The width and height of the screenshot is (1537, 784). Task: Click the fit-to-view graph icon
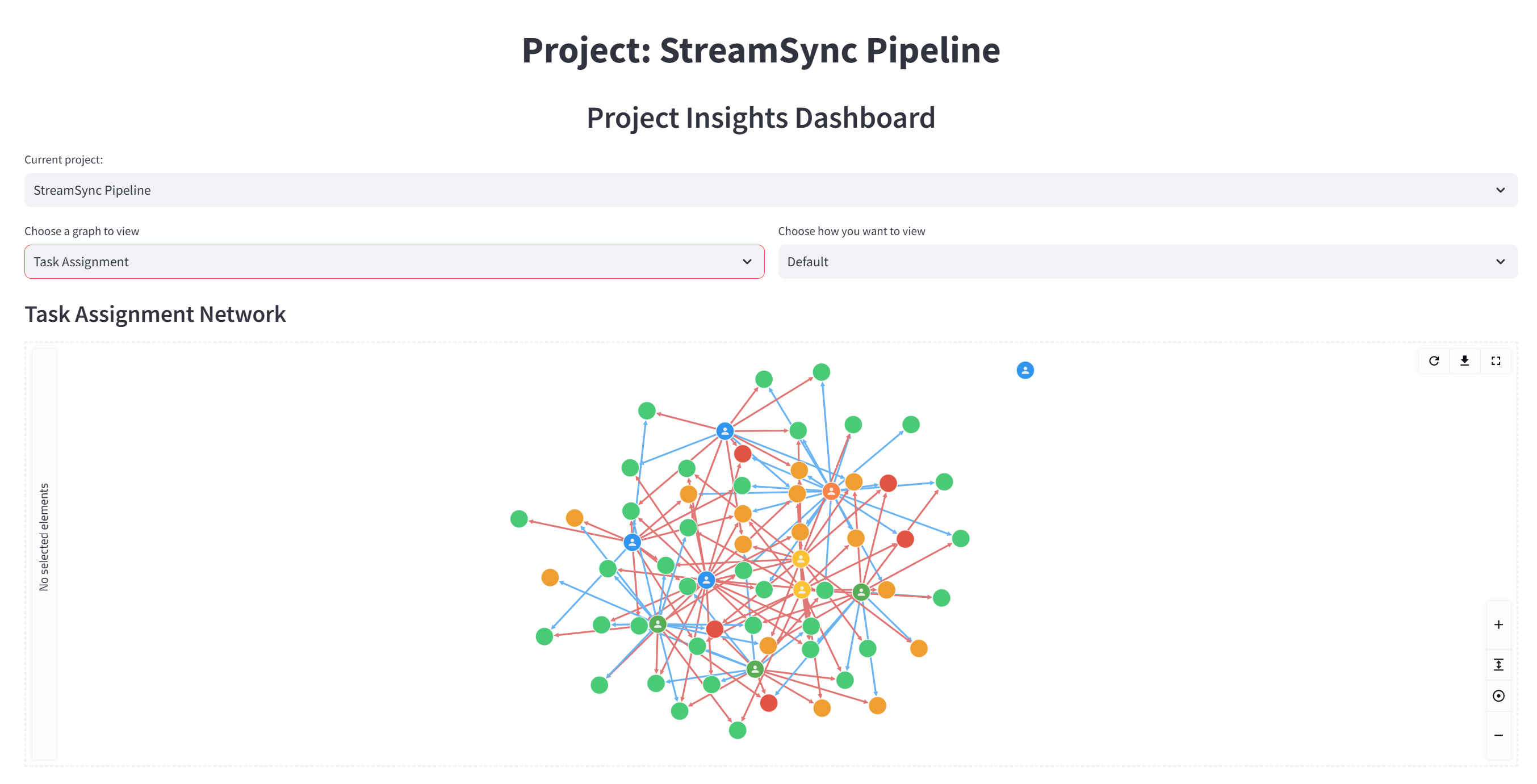1498,665
